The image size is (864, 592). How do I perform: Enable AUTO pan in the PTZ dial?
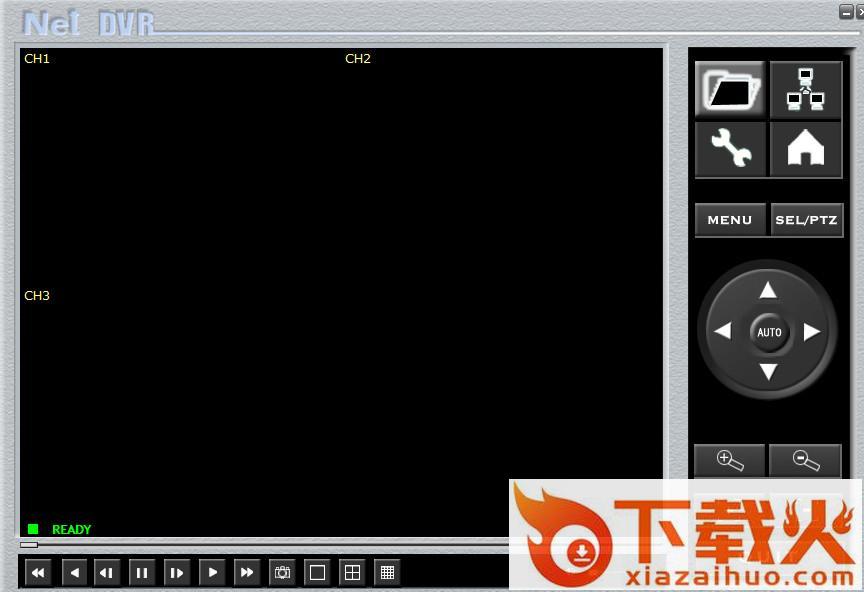point(769,332)
